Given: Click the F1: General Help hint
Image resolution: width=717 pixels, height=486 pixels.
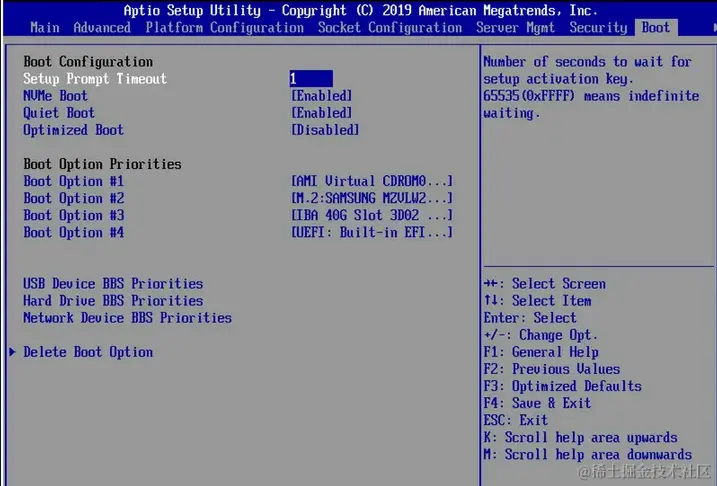Looking at the screenshot, I should [x=541, y=352].
